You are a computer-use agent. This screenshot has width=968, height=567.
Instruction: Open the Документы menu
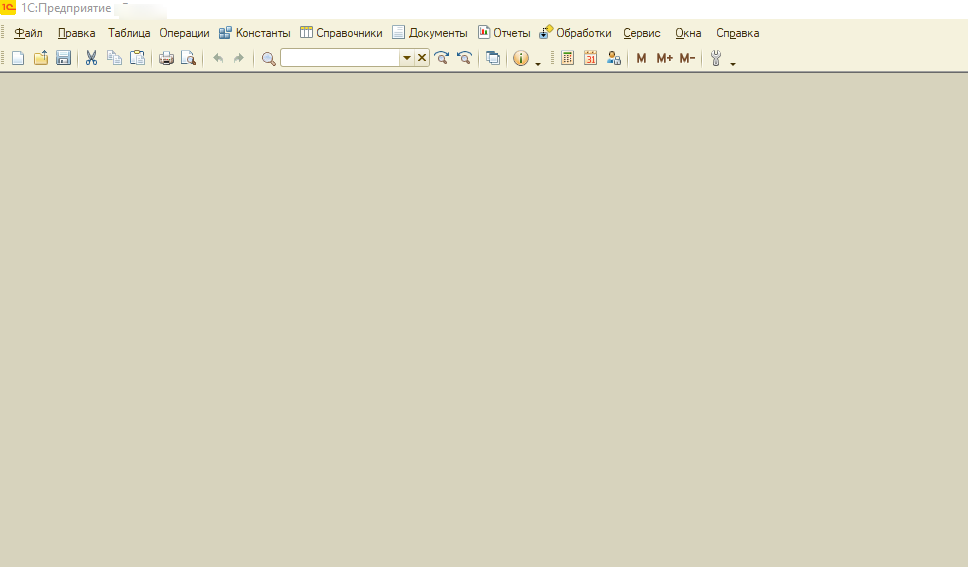(x=430, y=33)
